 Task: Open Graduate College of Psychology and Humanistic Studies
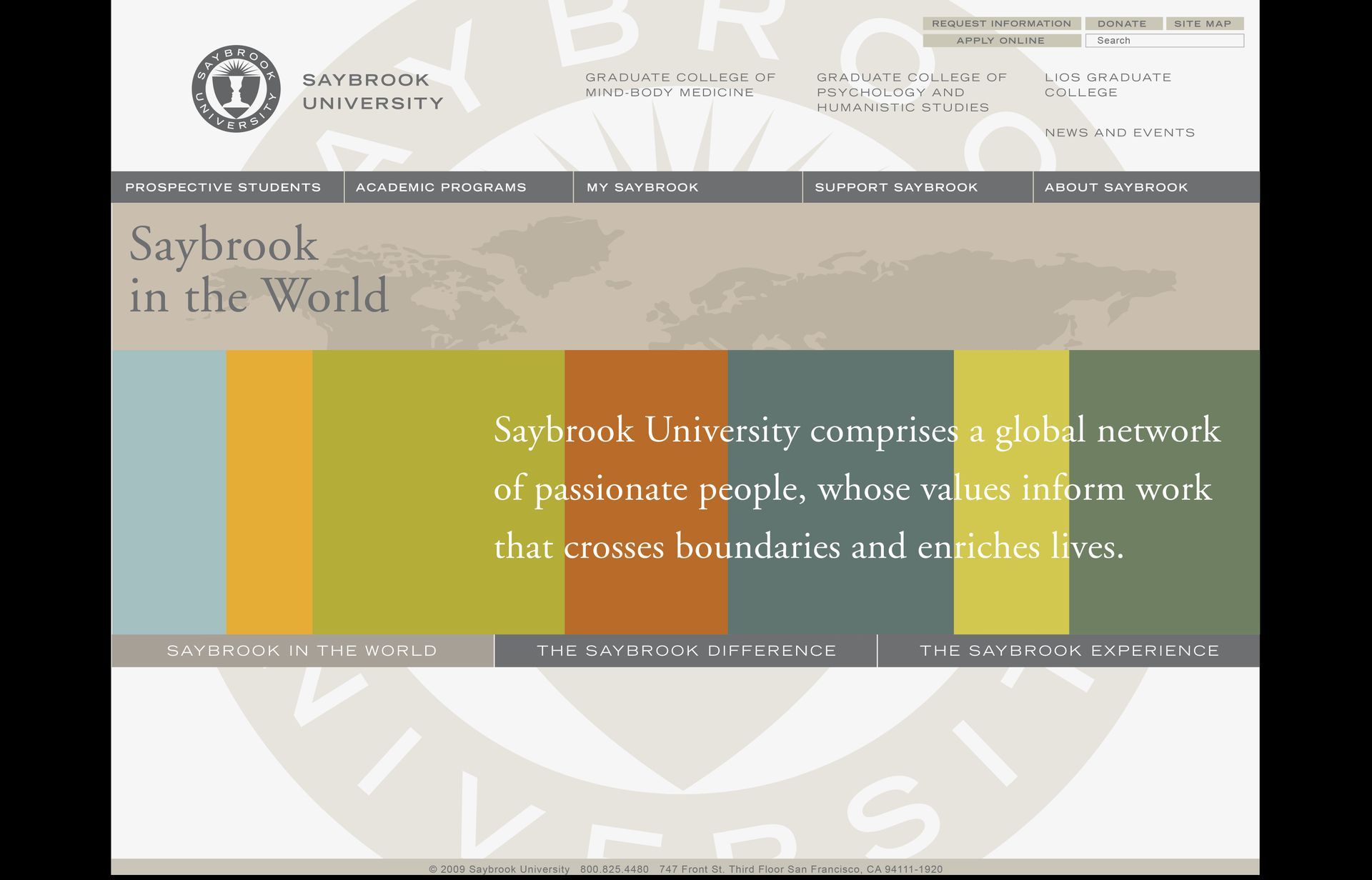[911, 92]
